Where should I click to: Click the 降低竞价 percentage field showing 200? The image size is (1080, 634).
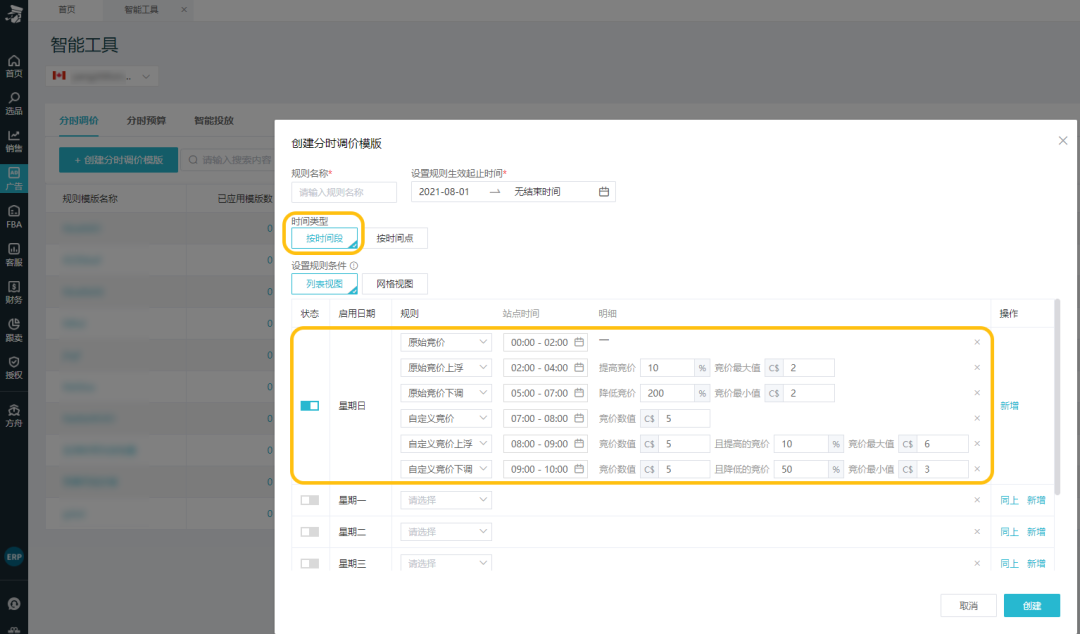coord(667,393)
